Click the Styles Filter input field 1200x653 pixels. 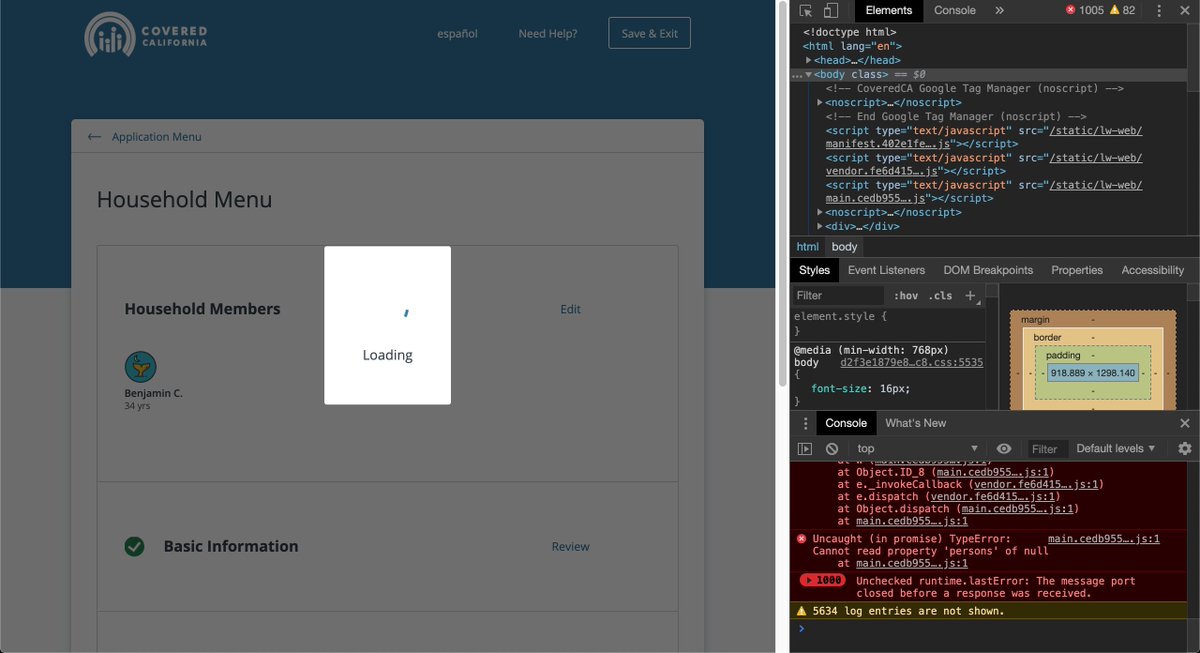[838, 296]
